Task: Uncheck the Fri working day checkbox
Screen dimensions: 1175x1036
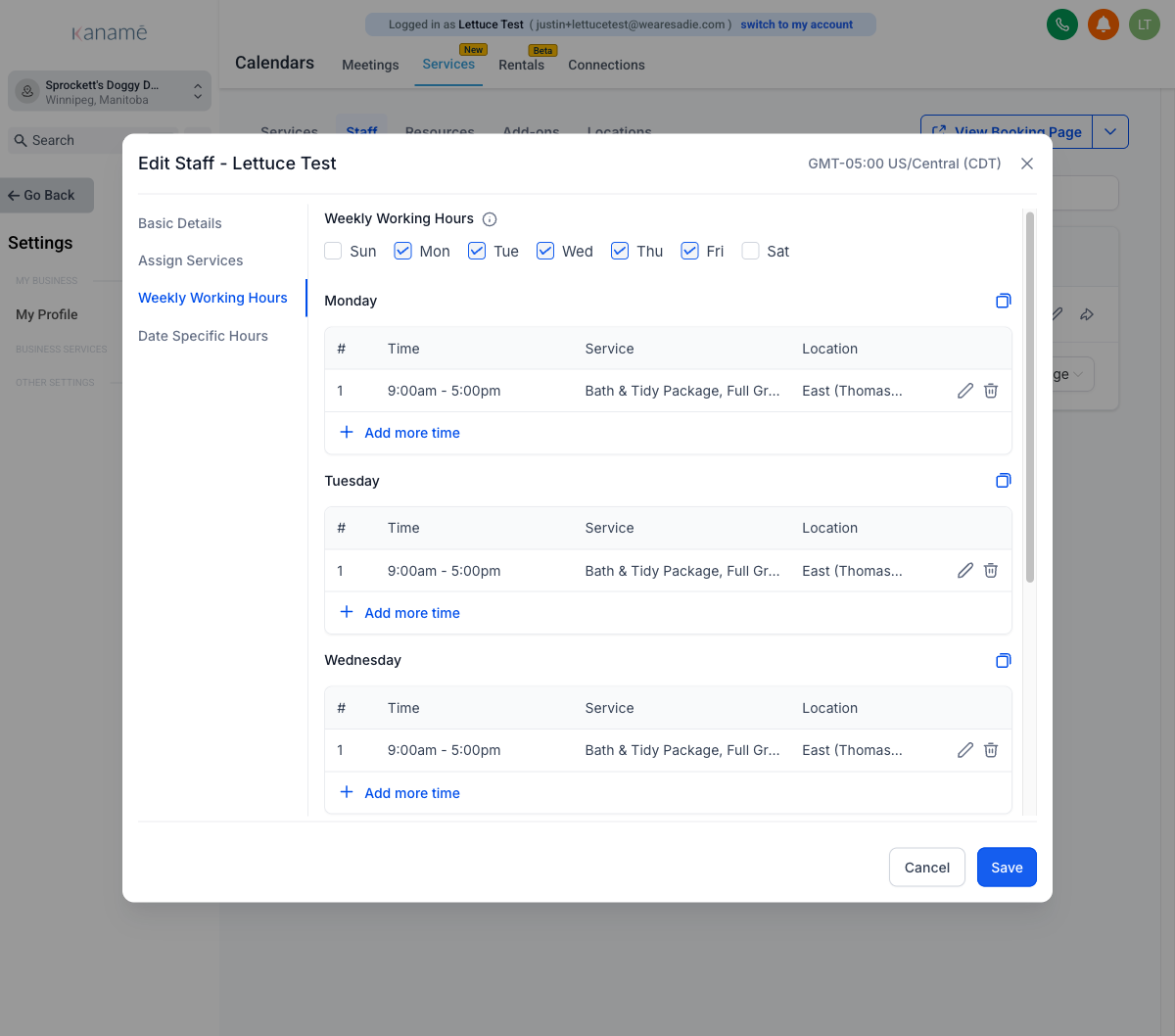Action: (x=690, y=251)
